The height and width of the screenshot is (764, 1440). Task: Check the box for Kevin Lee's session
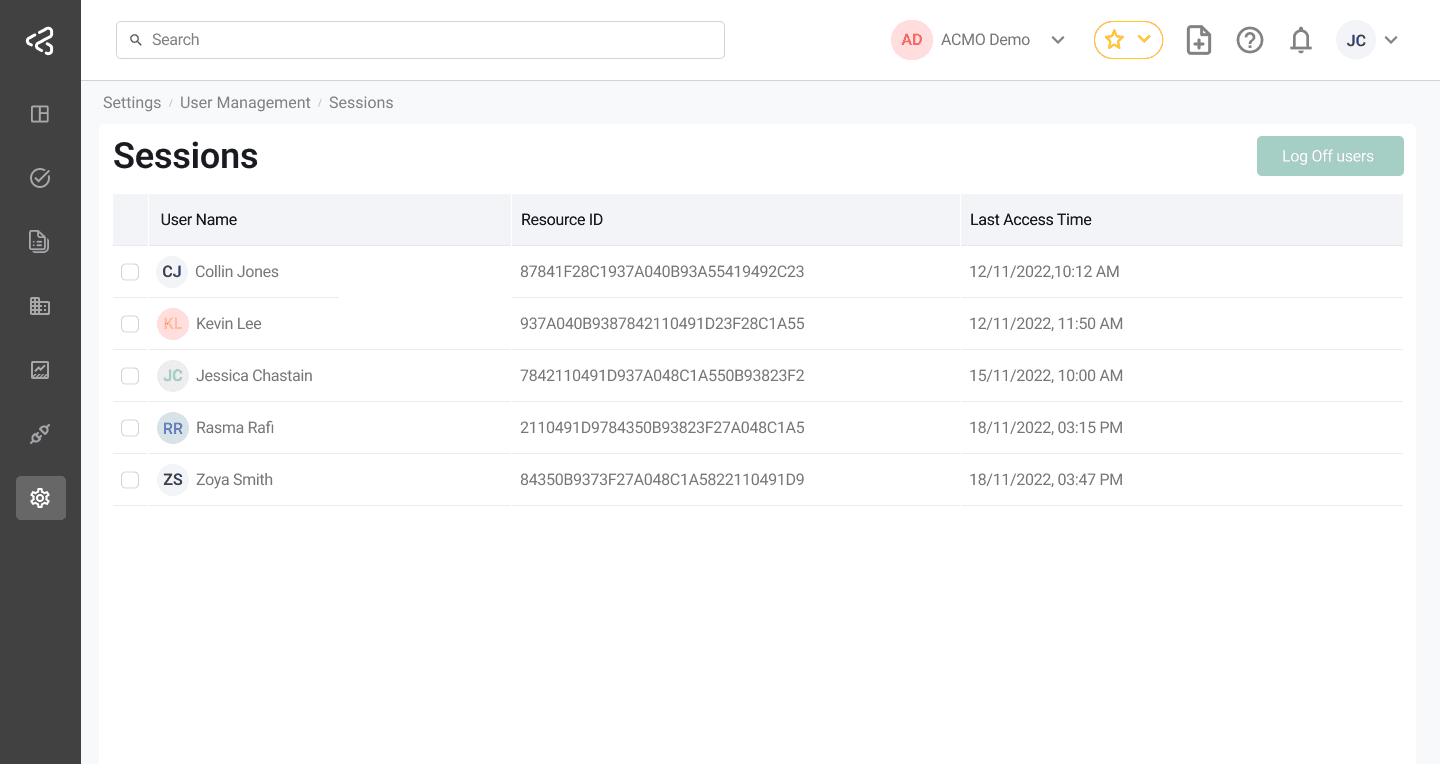point(130,323)
